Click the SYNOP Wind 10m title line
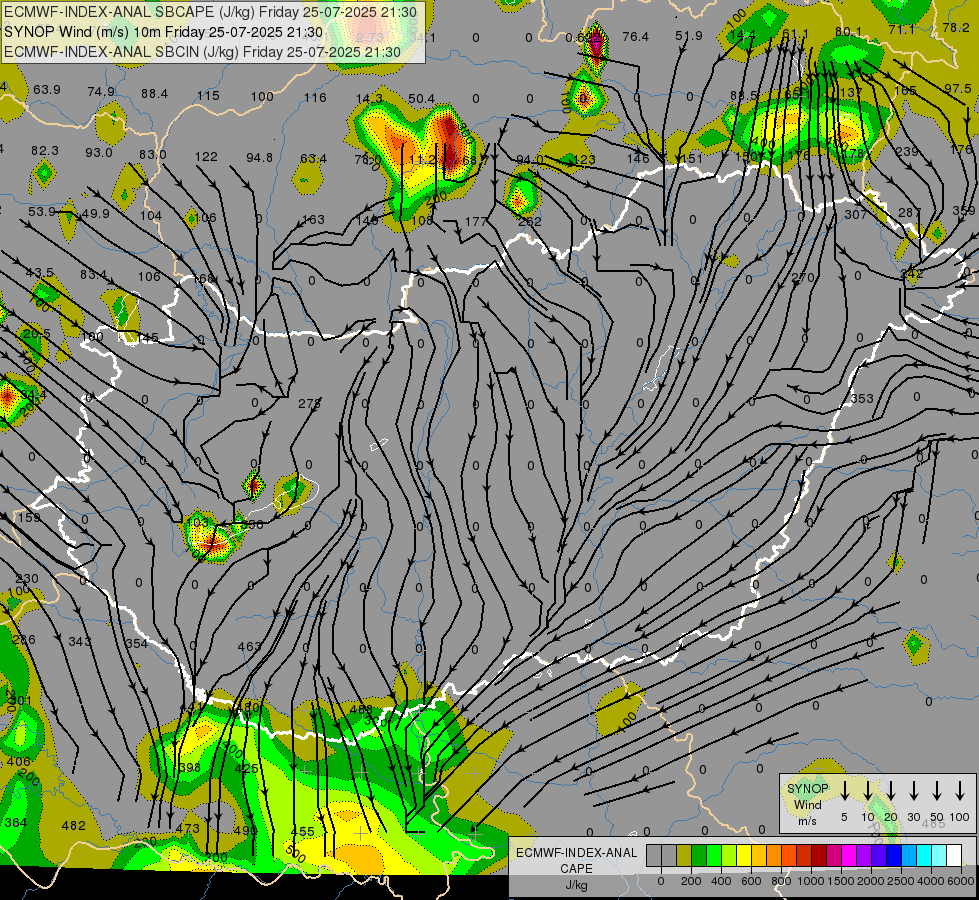 point(164,32)
